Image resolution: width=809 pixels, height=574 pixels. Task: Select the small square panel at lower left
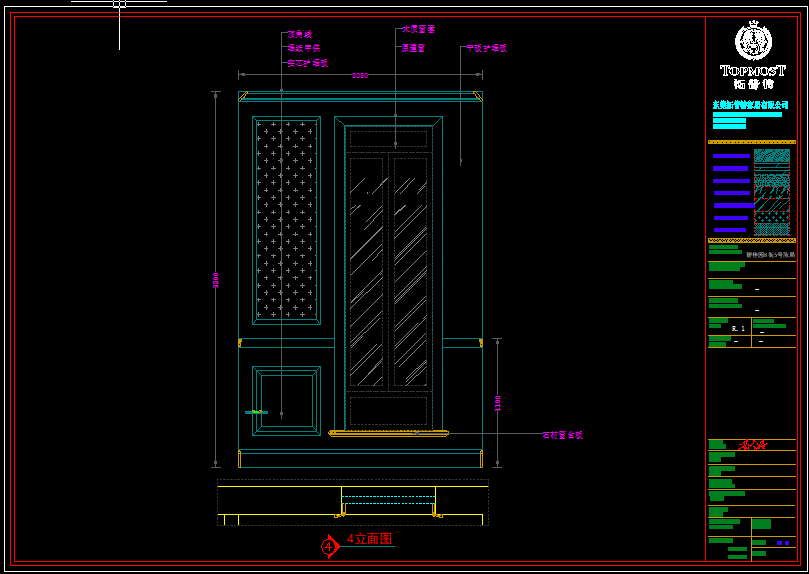click(x=287, y=400)
